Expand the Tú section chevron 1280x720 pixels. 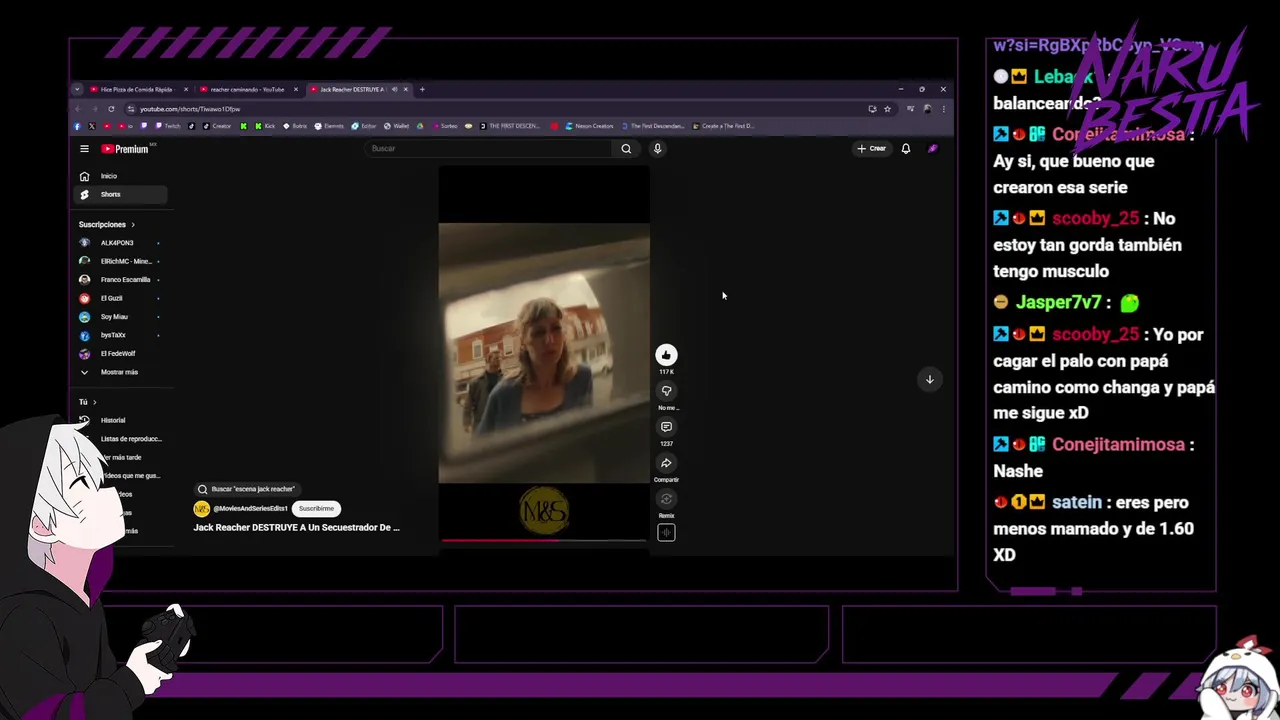tap(94, 402)
